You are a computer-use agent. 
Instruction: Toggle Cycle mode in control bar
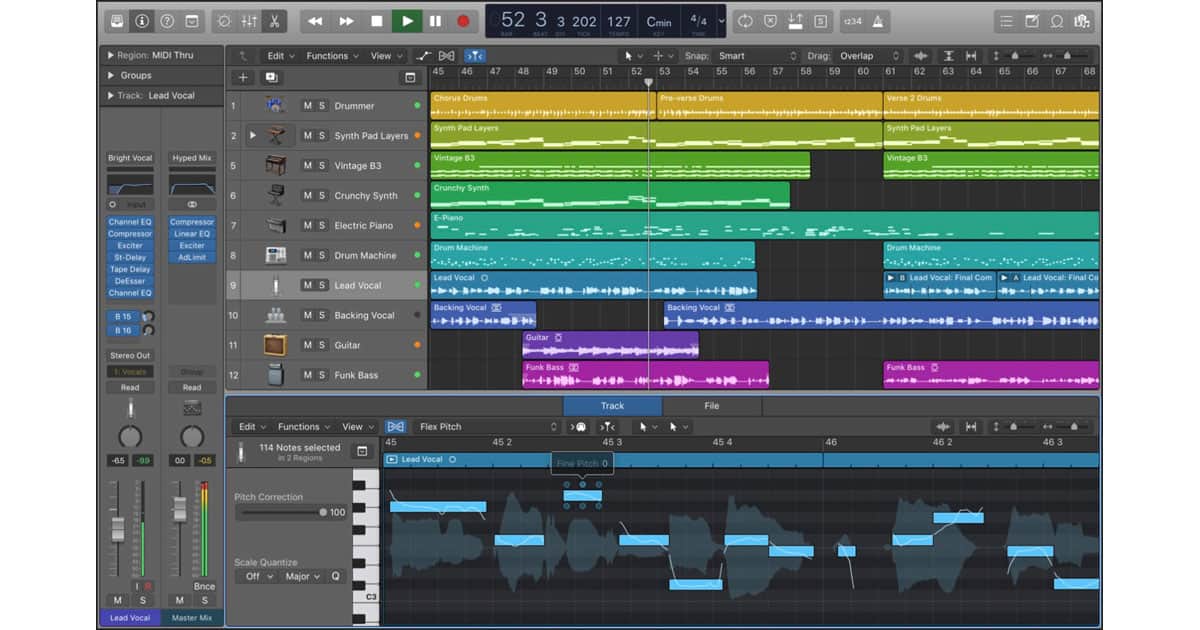[x=745, y=20]
